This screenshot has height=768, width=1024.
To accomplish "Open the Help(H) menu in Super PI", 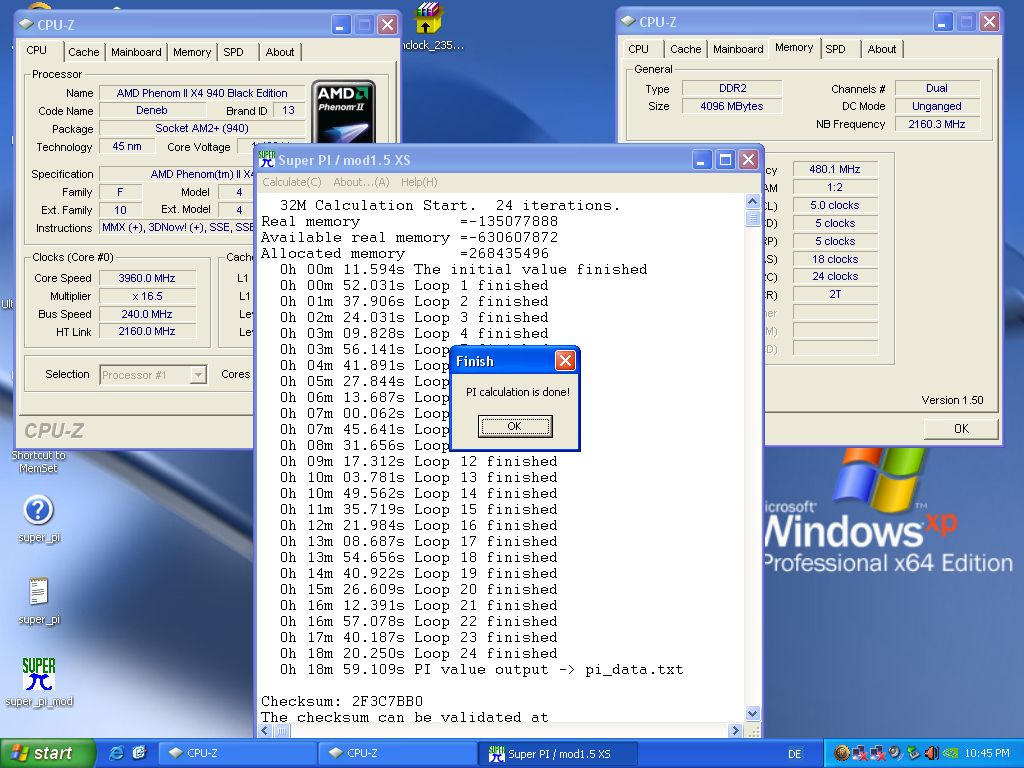I will 419,182.
